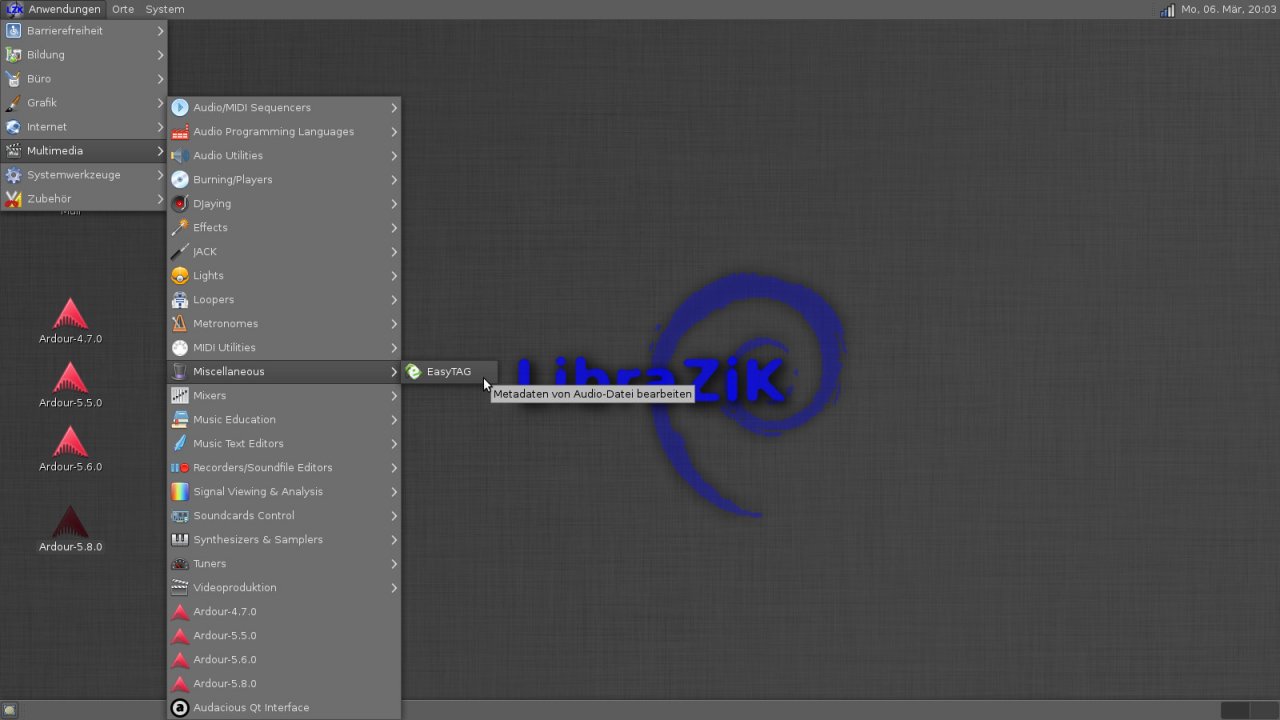Screen dimensions: 1280x720
Task: Click the Soundcards Control icon
Action: (180, 515)
